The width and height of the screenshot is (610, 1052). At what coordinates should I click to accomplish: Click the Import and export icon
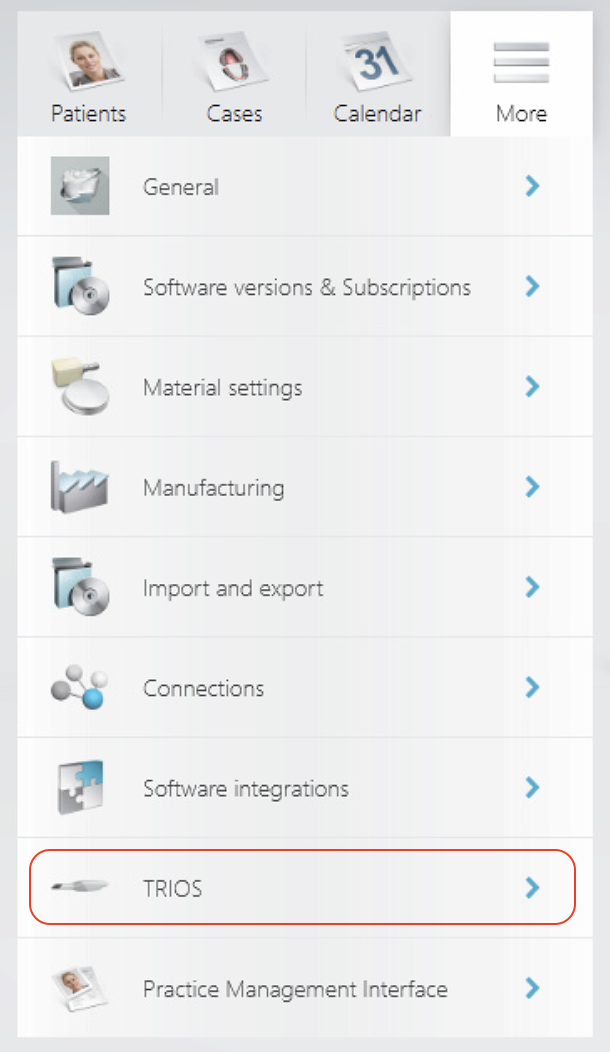(80, 587)
